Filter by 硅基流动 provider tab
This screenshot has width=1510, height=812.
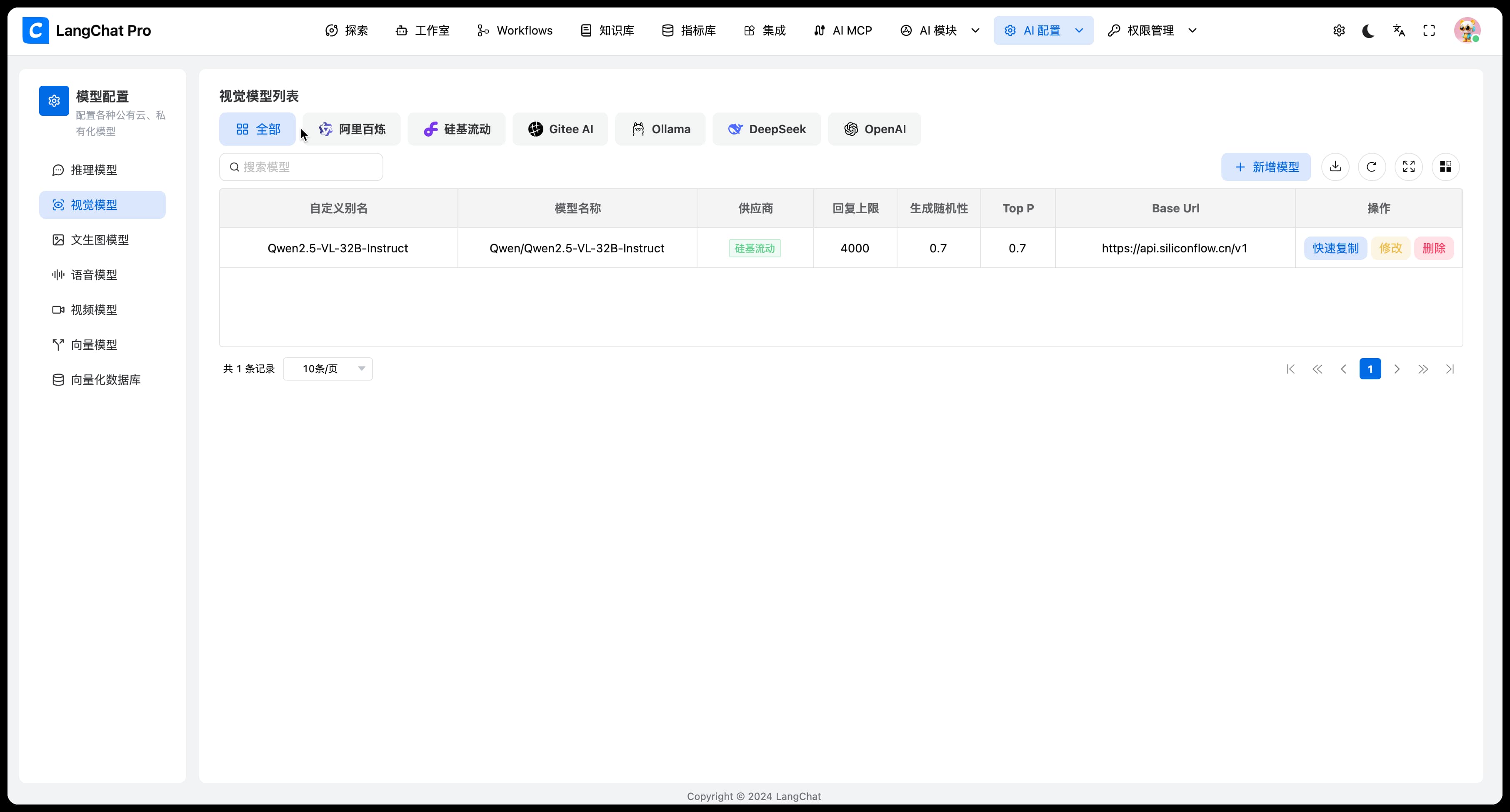[457, 129]
